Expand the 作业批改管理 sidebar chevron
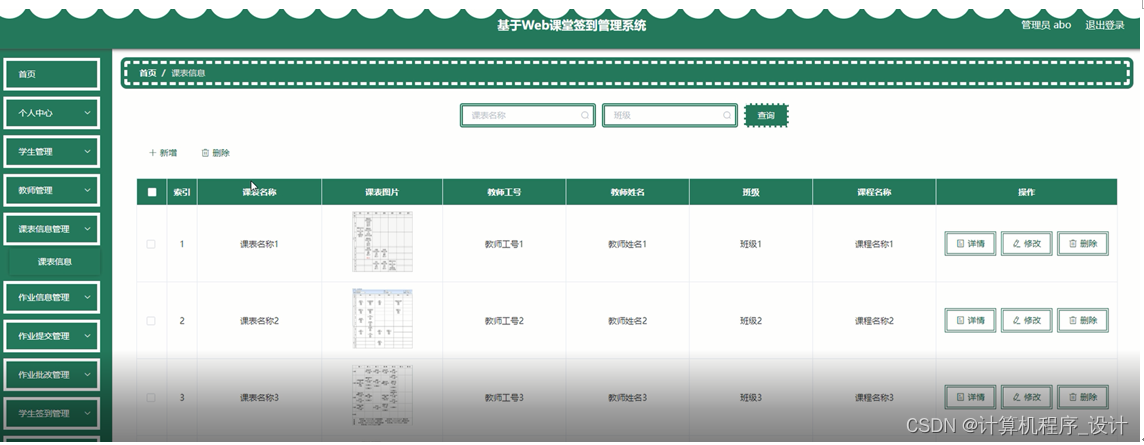1144x445 pixels. 88,375
